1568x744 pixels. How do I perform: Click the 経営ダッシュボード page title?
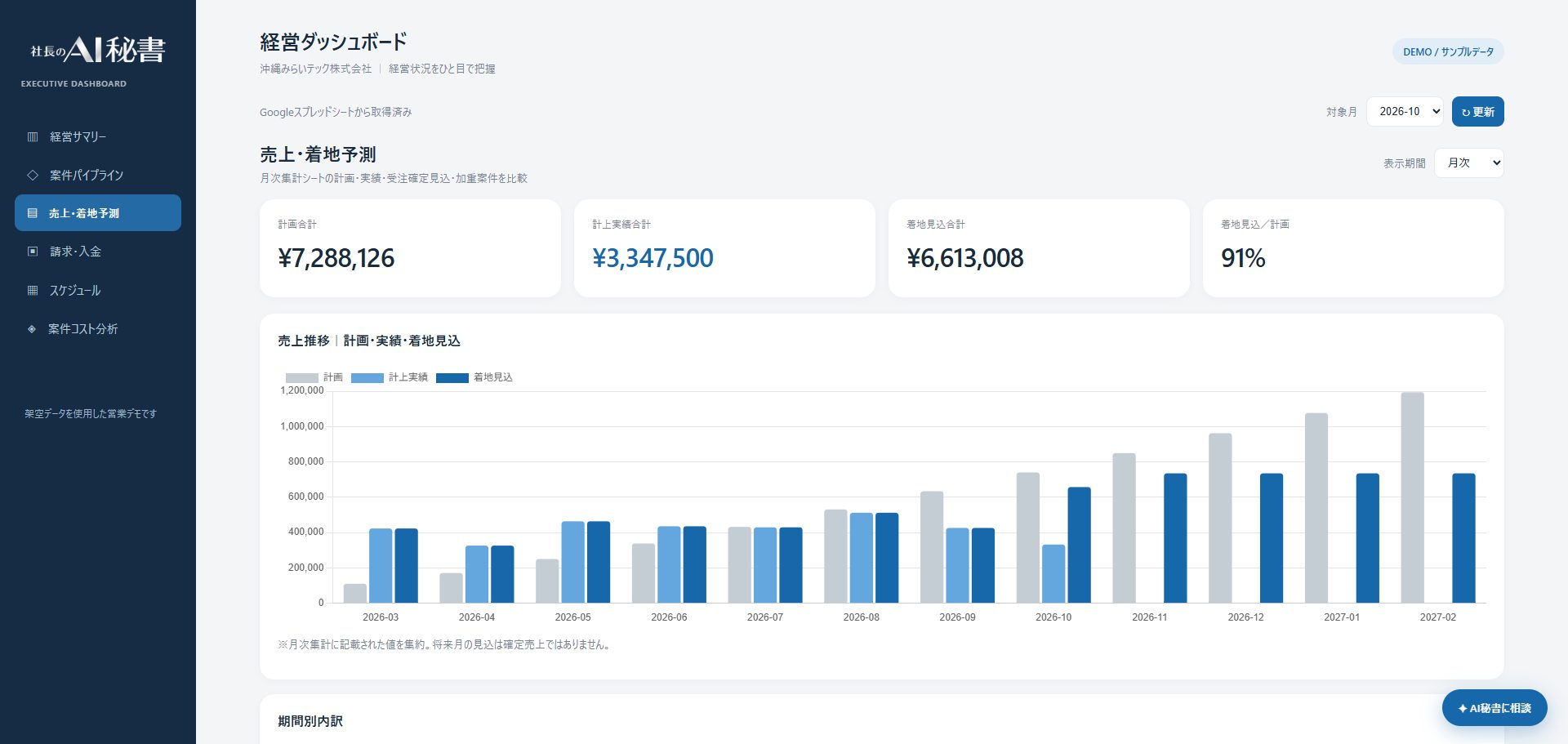[333, 42]
